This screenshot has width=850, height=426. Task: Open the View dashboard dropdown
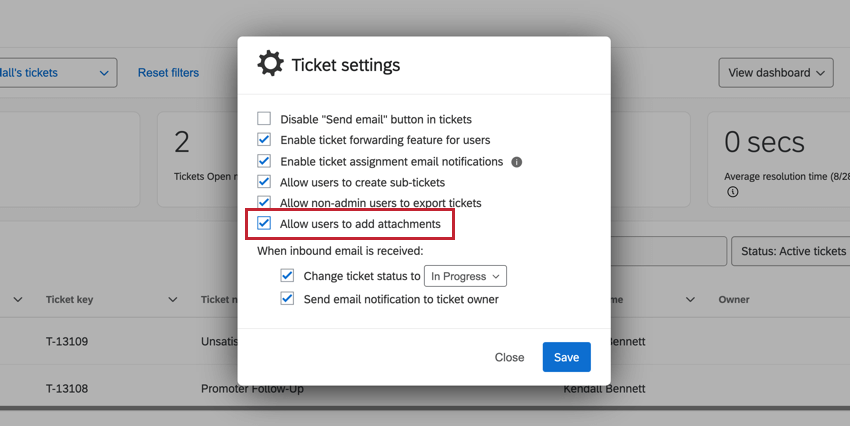click(x=776, y=72)
